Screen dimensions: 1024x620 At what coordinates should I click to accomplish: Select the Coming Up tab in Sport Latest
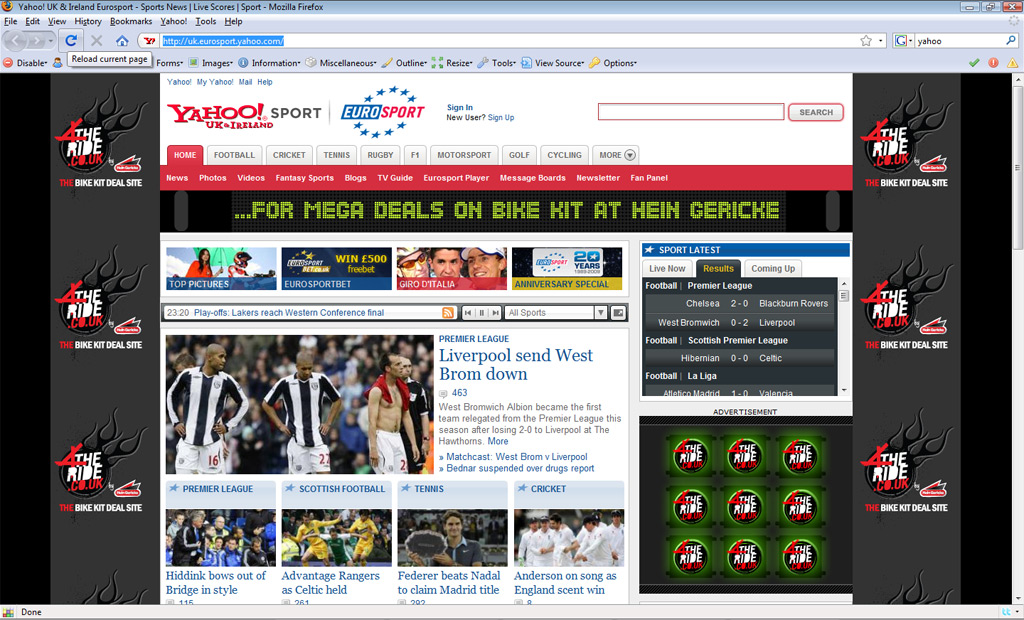[x=773, y=269]
